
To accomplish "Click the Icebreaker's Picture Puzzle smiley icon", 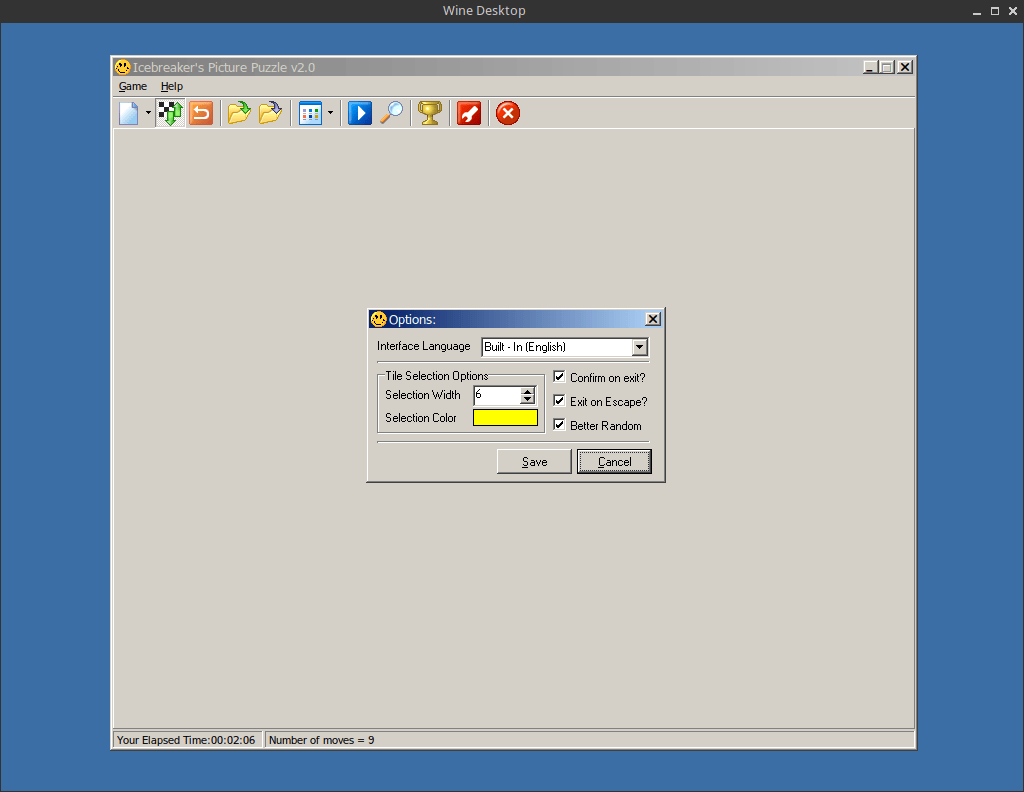I will click(x=123, y=67).
